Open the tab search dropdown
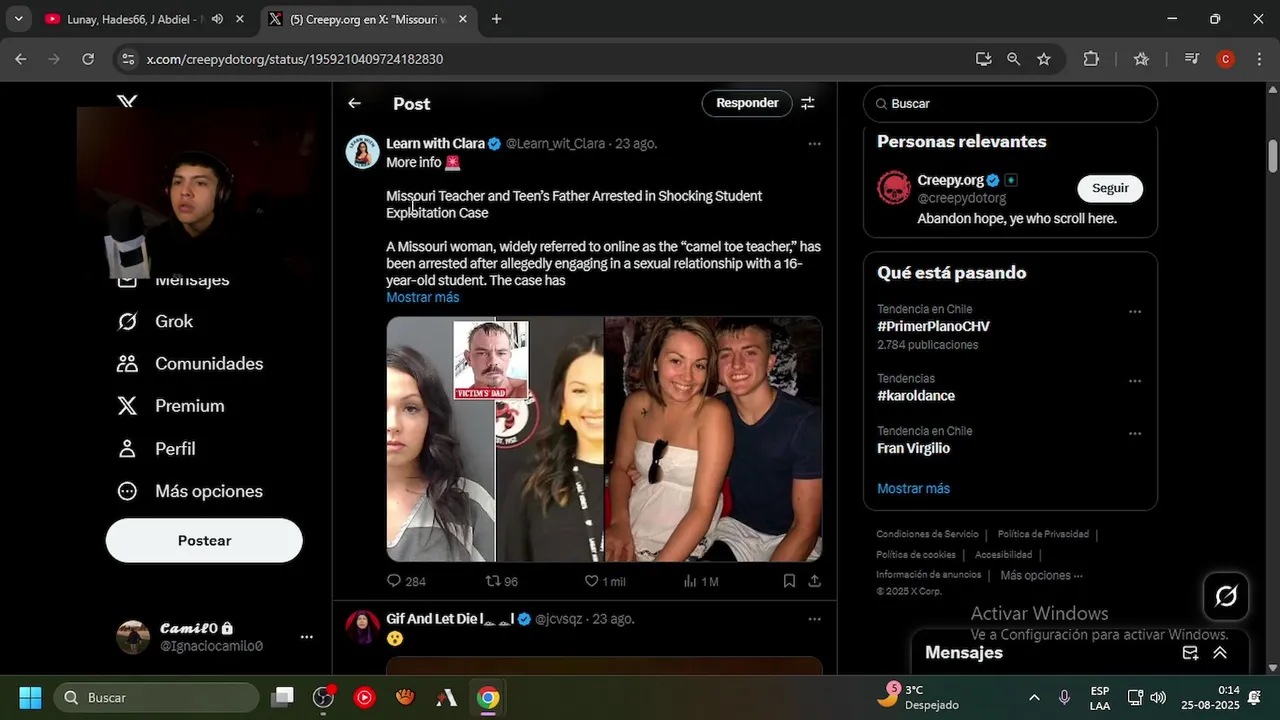The image size is (1280, 720). (x=18, y=19)
